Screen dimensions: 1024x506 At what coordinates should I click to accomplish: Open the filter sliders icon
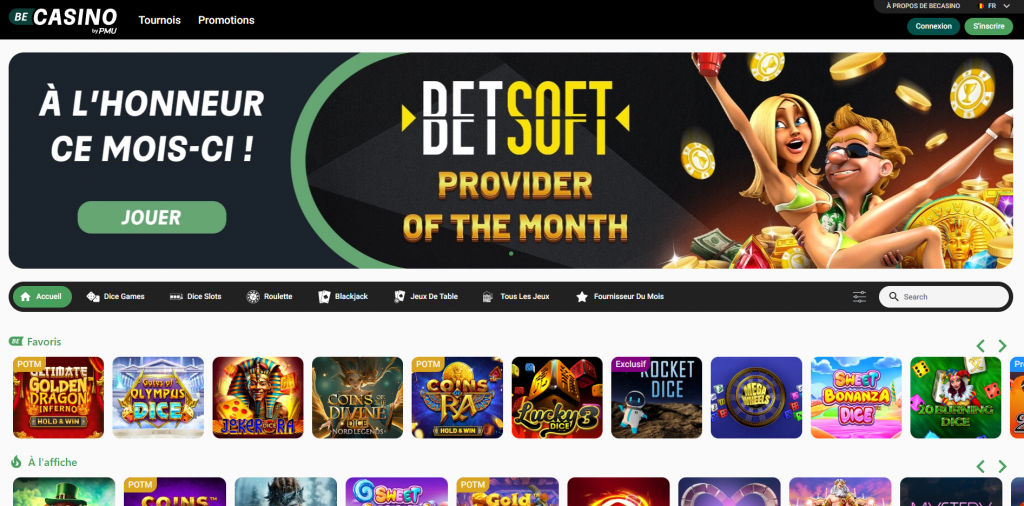tap(859, 297)
